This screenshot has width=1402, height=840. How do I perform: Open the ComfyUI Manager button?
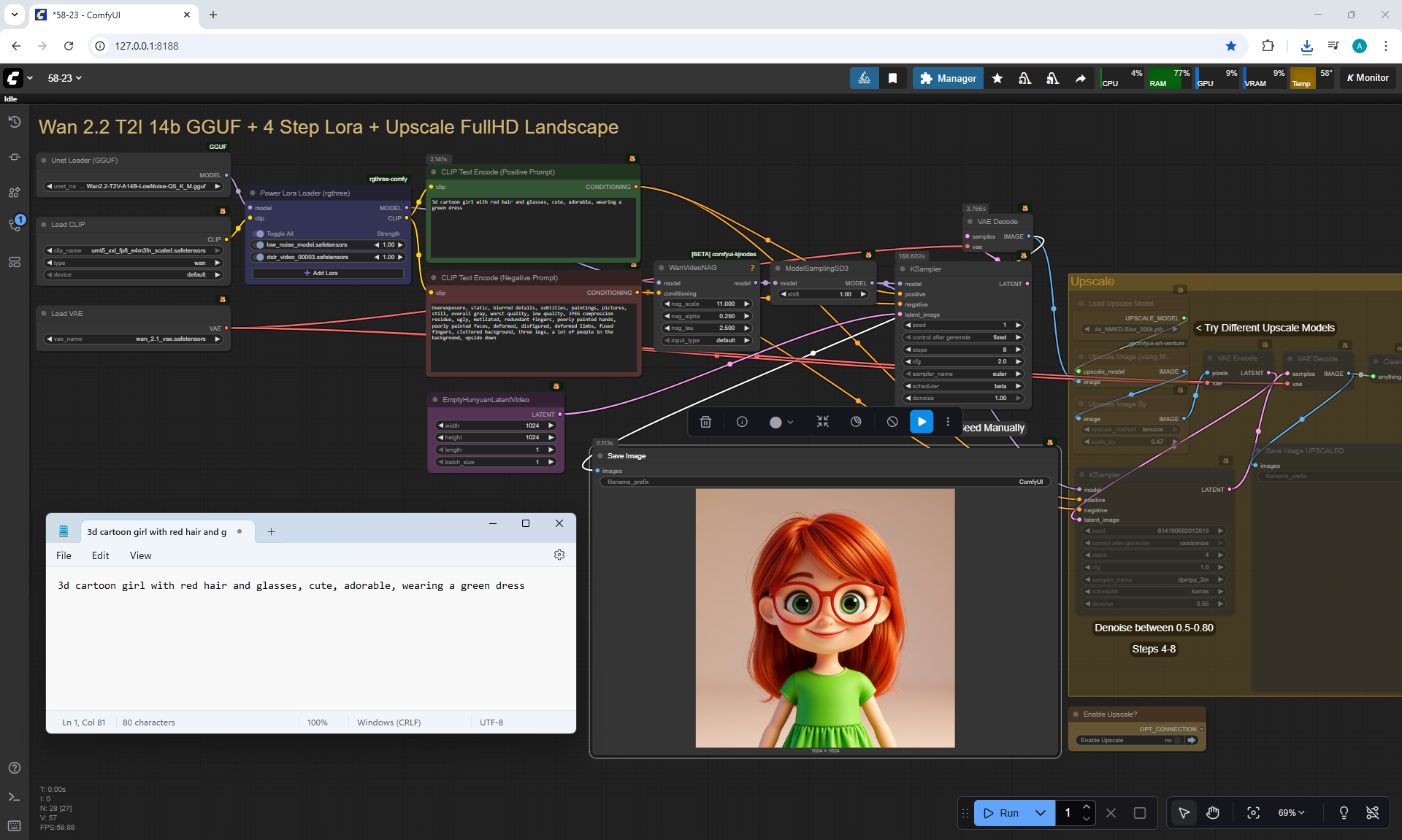(x=948, y=78)
